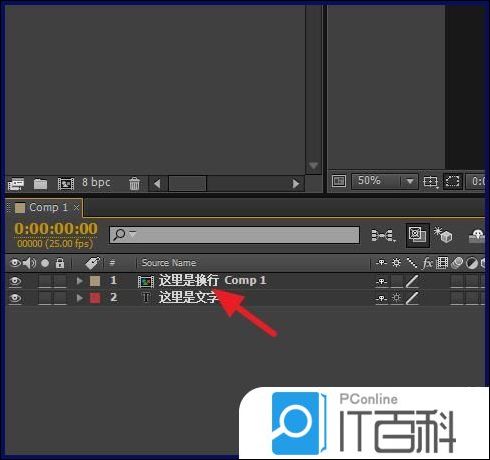
Task: Click layer 2 red label color swatch
Action: tap(95, 298)
